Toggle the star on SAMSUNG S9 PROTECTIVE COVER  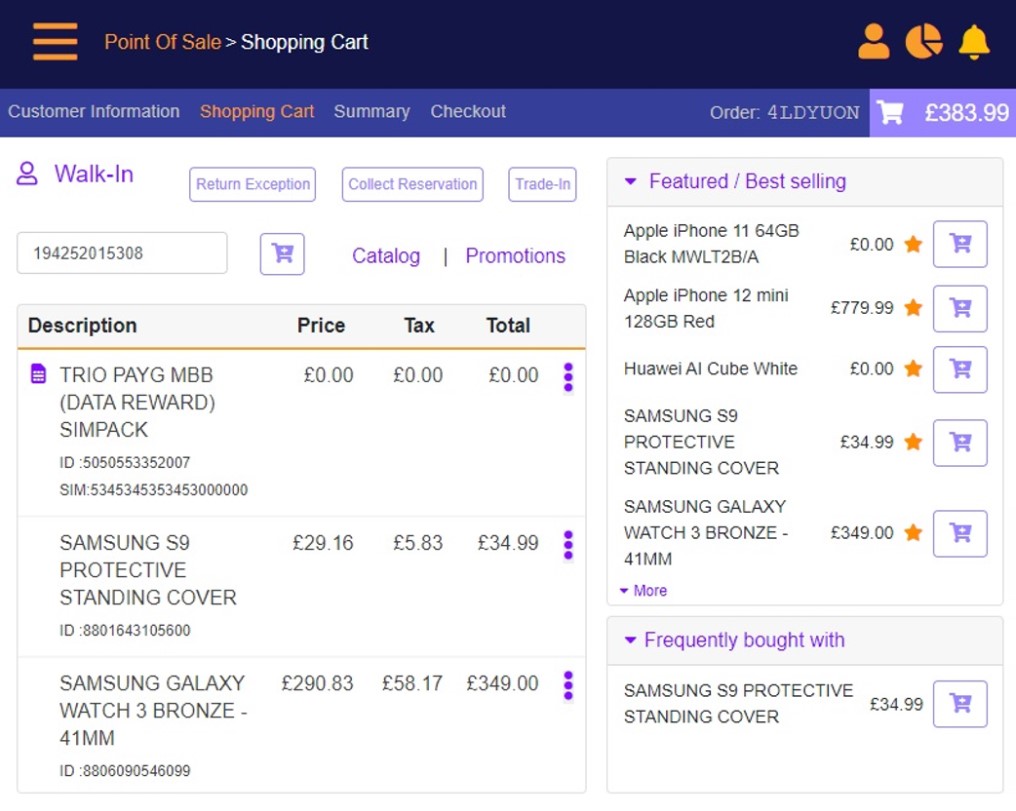tap(912, 442)
